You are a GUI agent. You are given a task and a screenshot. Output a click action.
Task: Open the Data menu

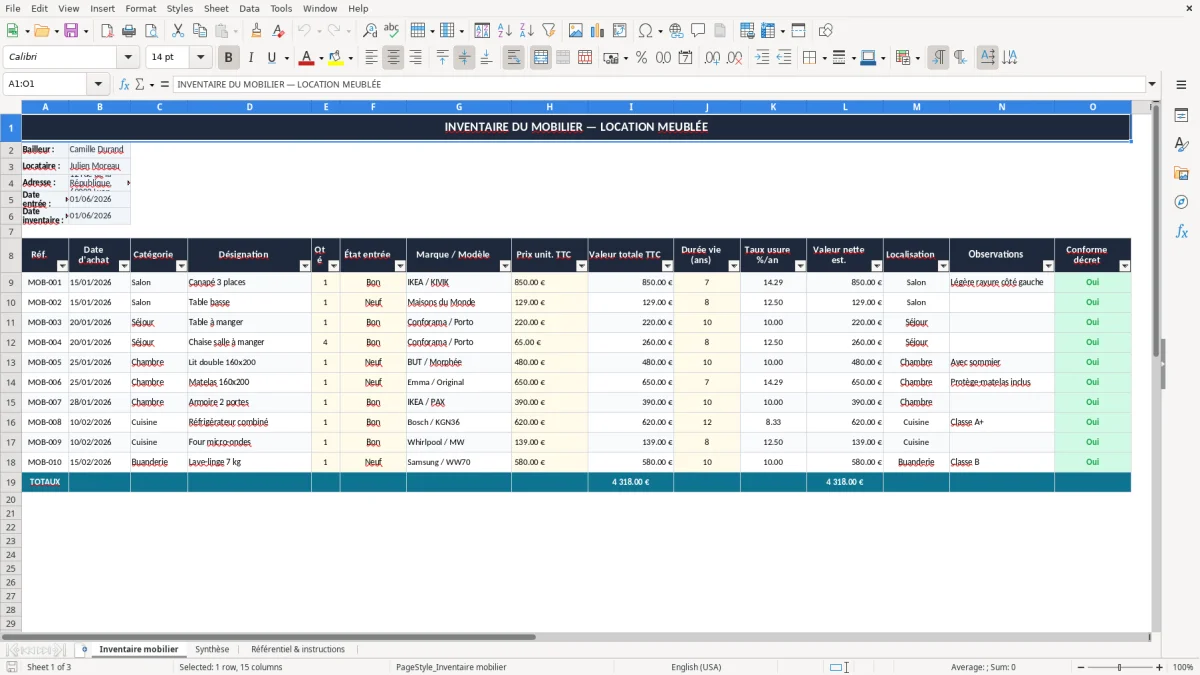(x=249, y=8)
